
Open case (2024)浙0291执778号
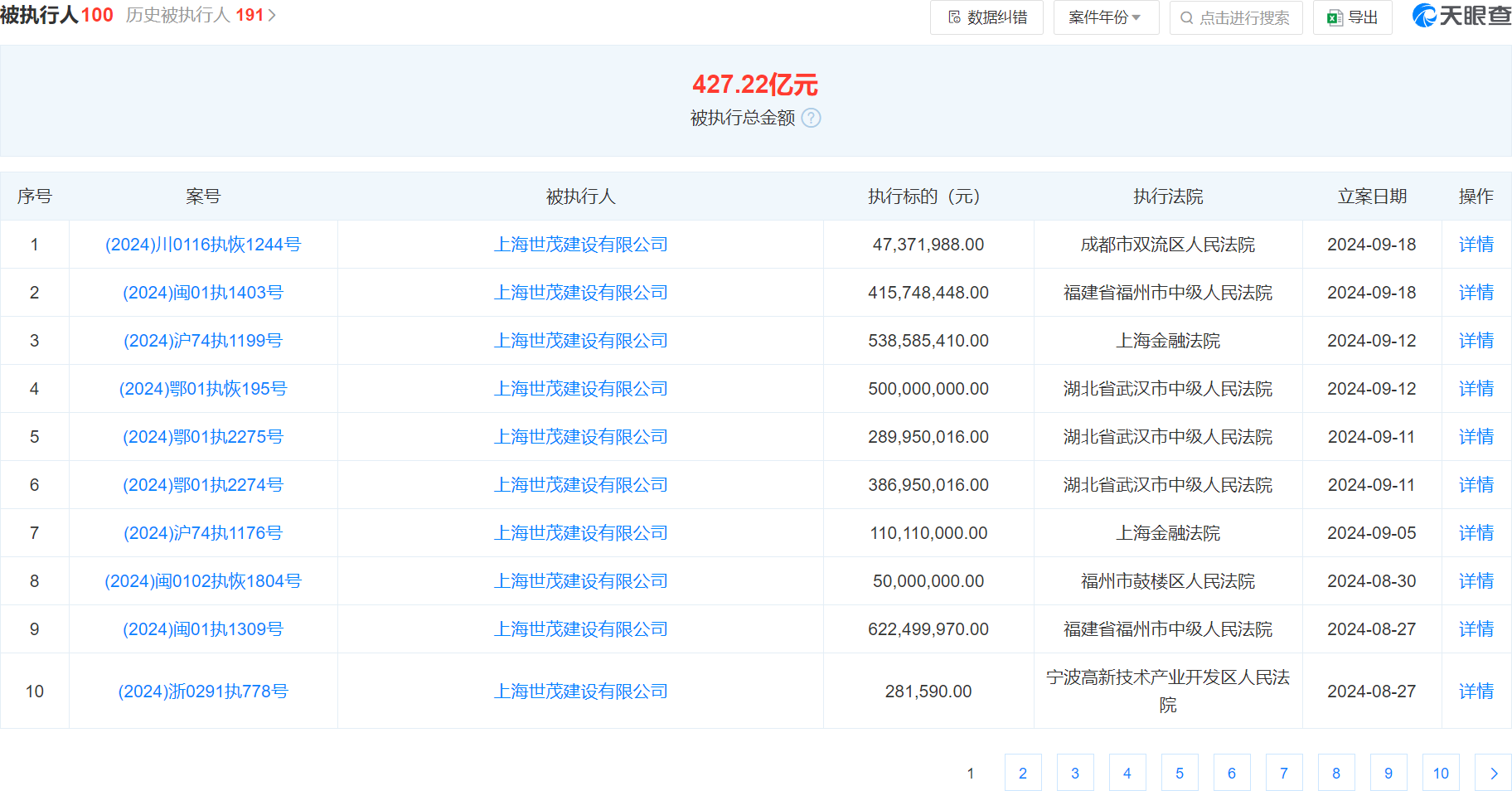point(203,692)
